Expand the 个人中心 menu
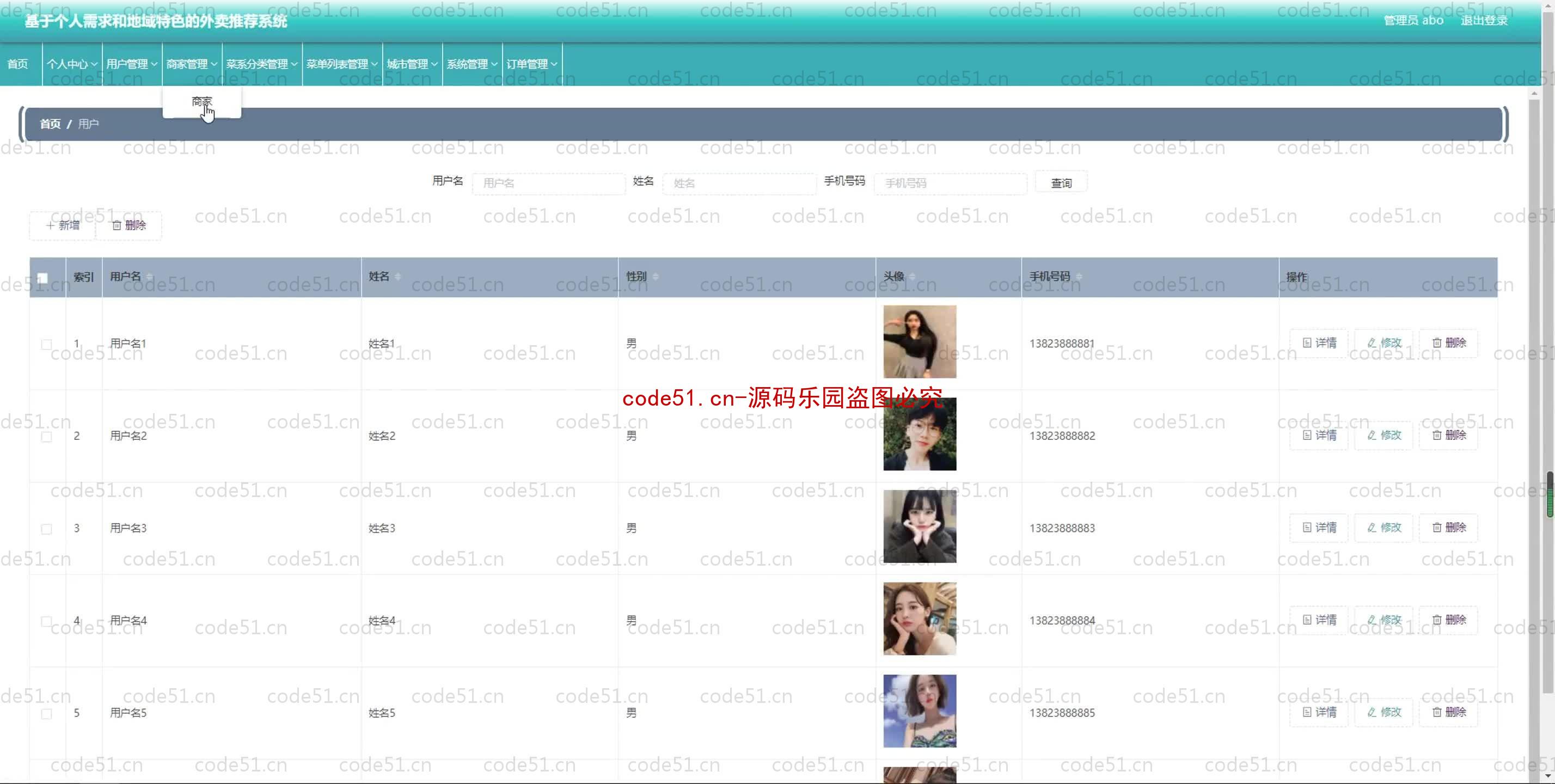The height and width of the screenshot is (784, 1555). click(x=72, y=64)
